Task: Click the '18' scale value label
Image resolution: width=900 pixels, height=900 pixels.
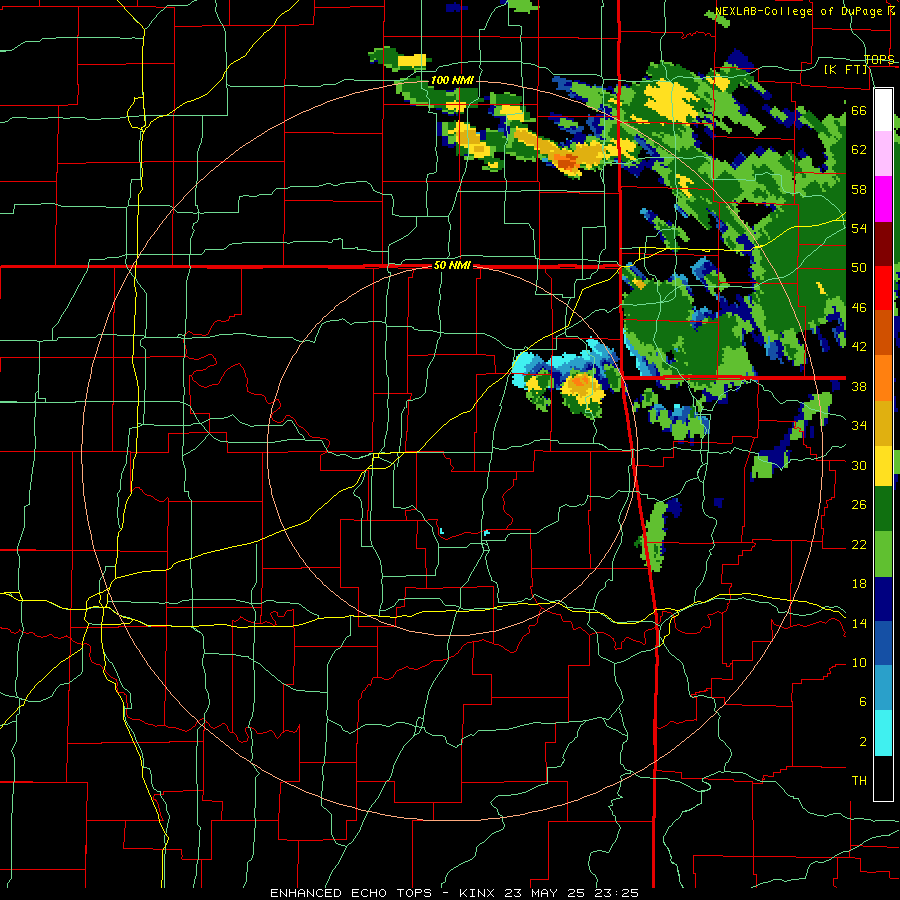Action: click(859, 584)
